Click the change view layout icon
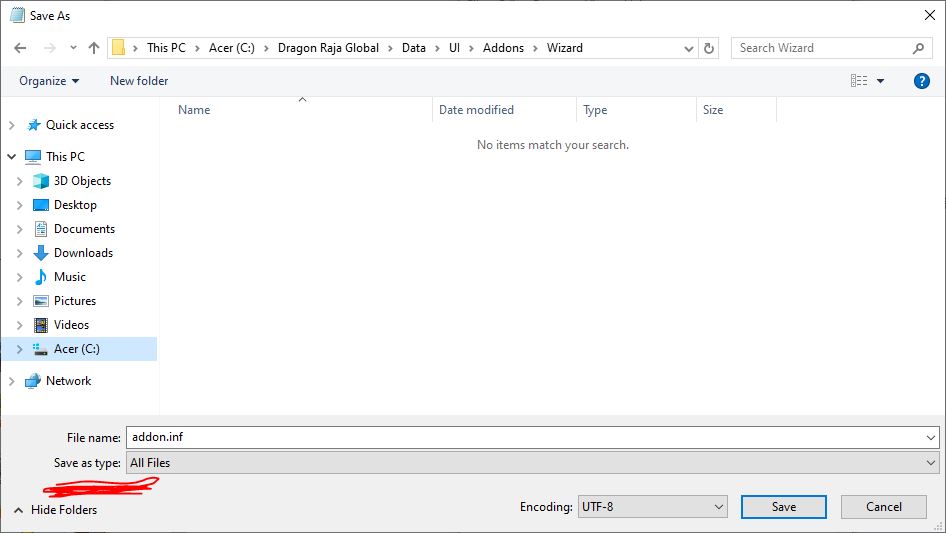 point(859,81)
